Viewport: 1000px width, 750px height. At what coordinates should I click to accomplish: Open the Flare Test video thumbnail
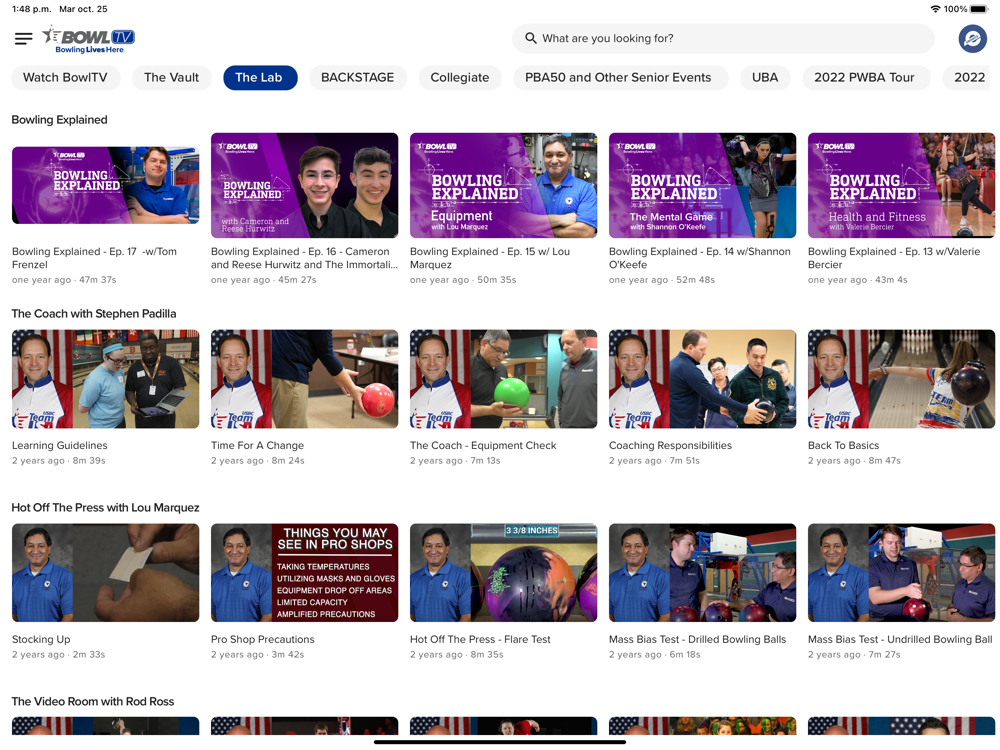503,573
